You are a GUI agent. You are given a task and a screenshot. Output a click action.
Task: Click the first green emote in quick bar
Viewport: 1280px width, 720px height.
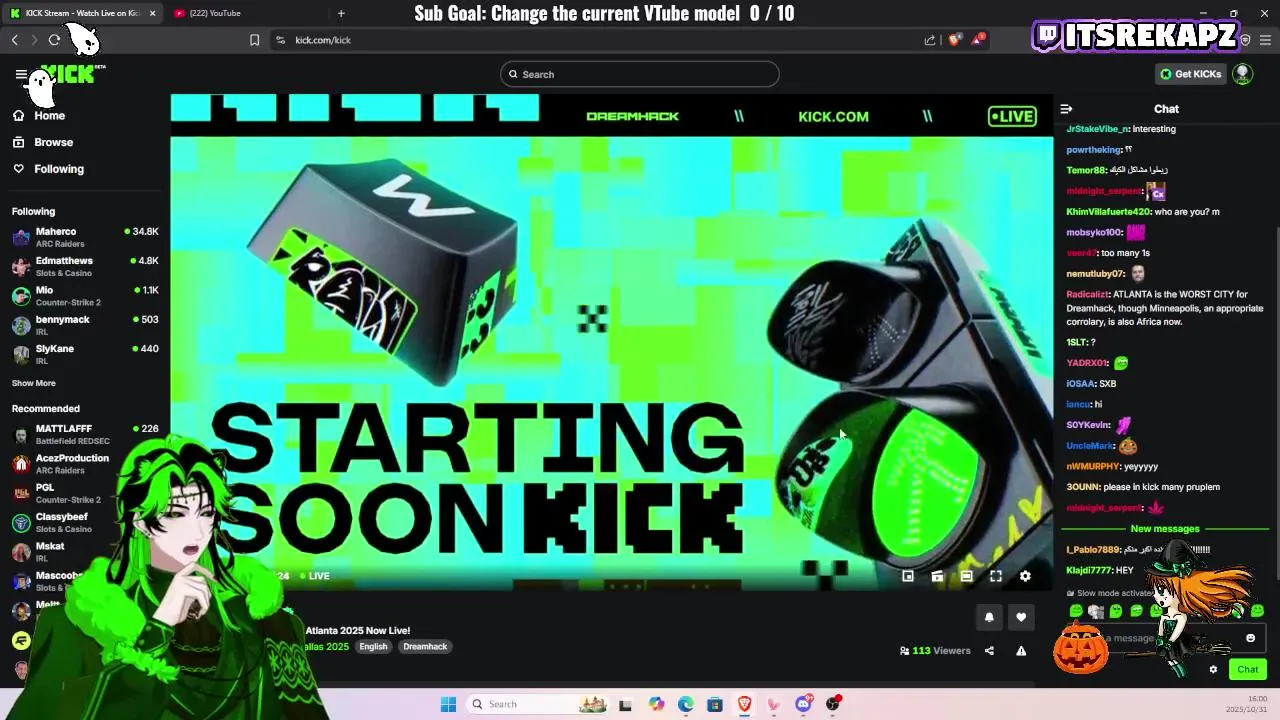[x=1076, y=611]
